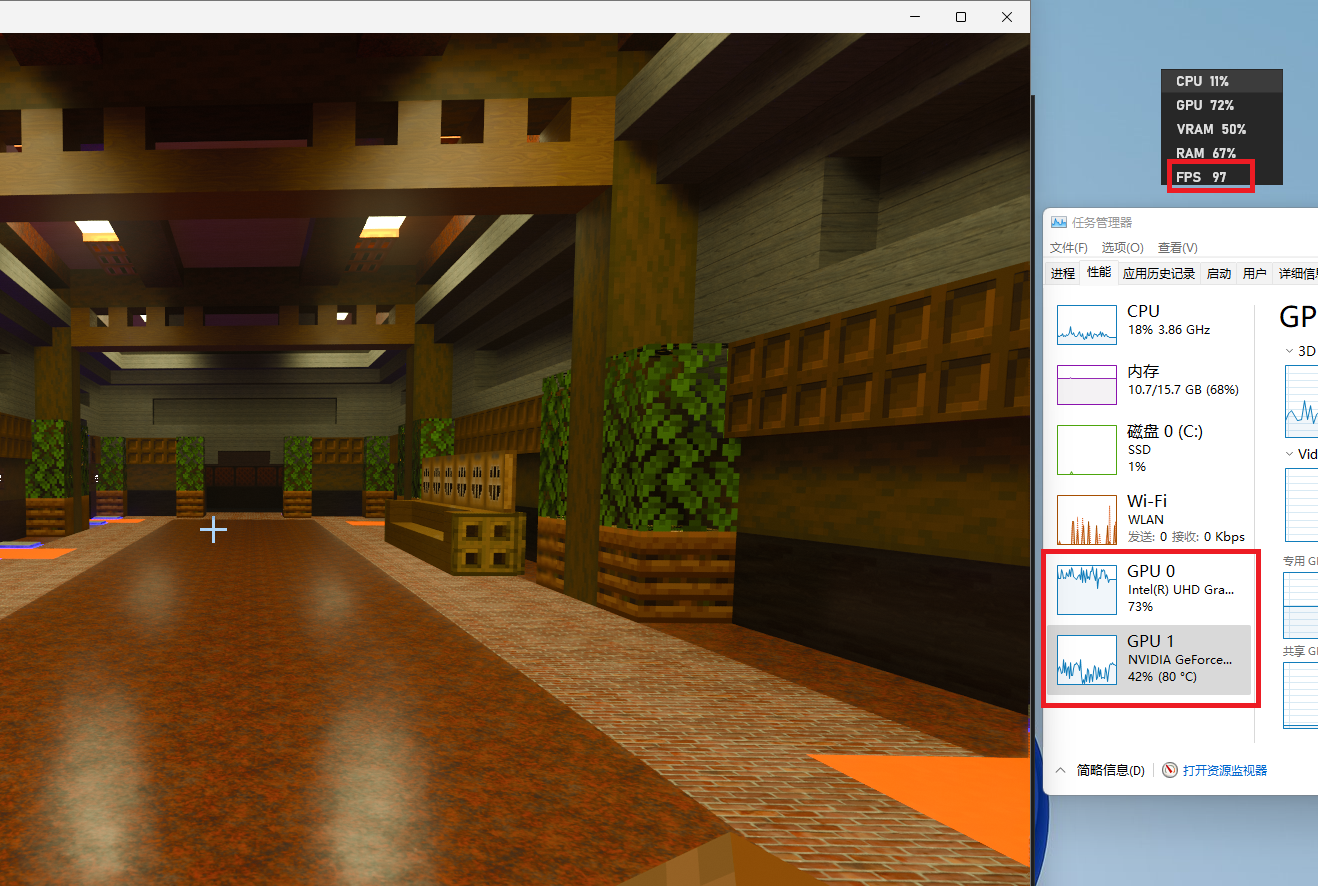Open the 查看(V) menu
This screenshot has width=1318, height=886.
(x=1177, y=248)
